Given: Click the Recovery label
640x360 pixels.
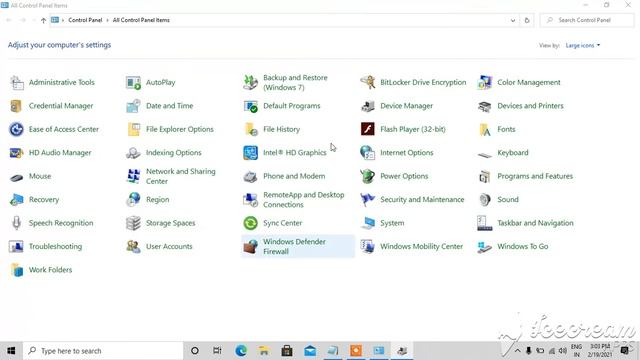Looking at the screenshot, I should 44,200.
